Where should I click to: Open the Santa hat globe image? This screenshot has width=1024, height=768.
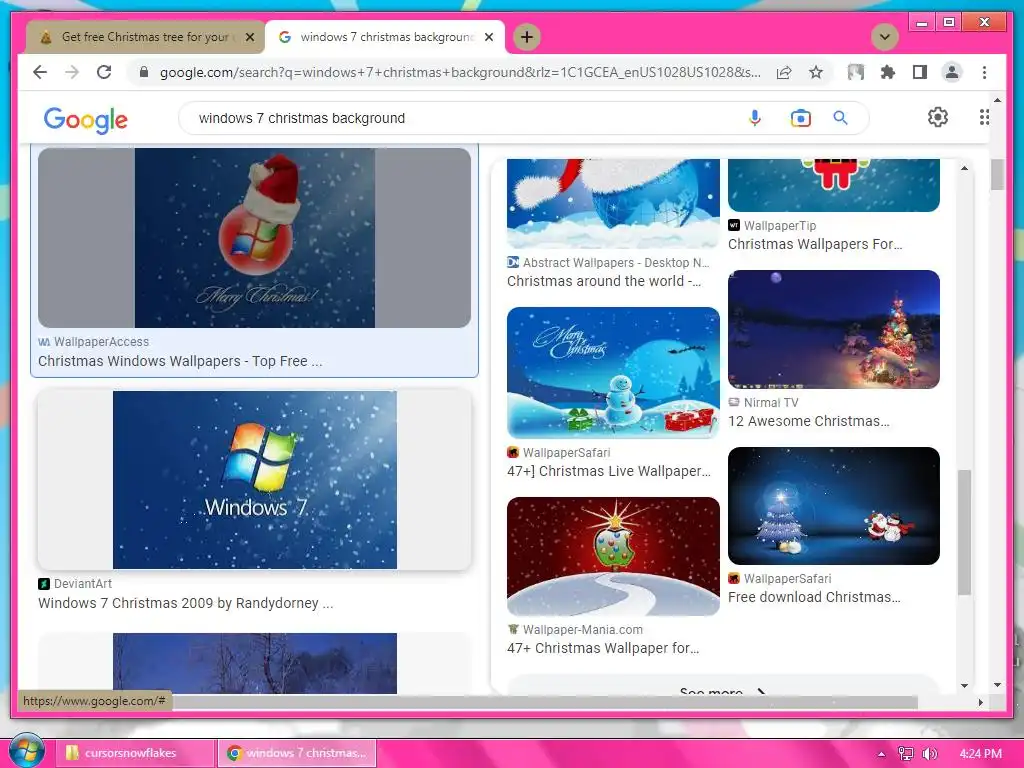click(x=613, y=203)
